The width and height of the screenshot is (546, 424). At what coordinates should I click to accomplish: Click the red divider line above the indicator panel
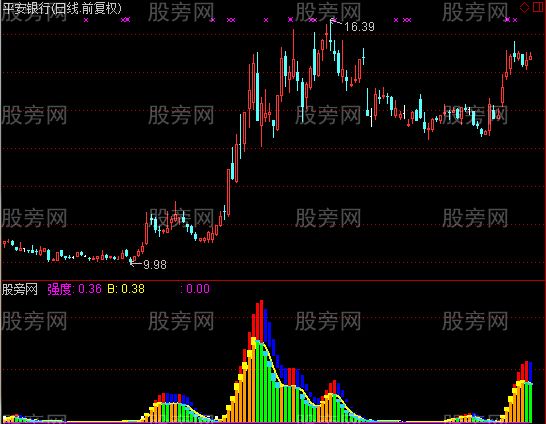273,280
